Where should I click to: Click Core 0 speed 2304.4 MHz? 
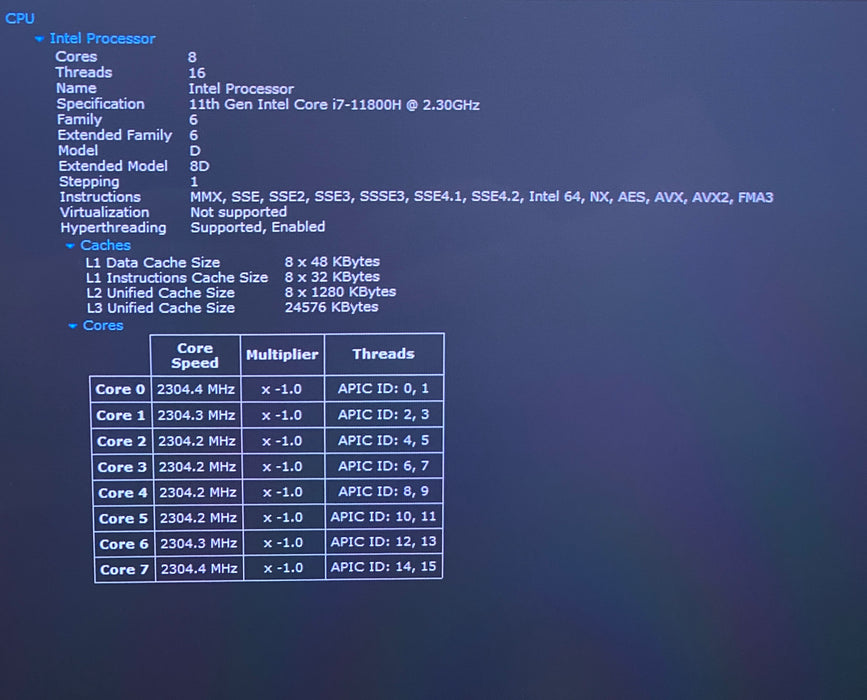tap(196, 389)
